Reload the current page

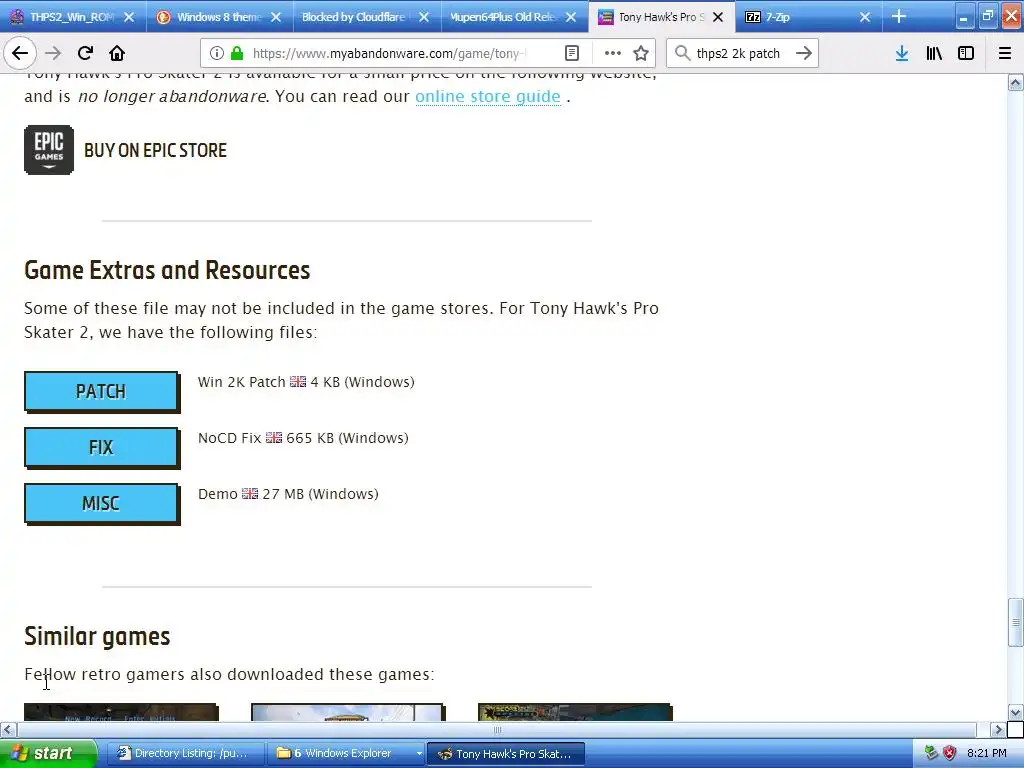(x=86, y=53)
